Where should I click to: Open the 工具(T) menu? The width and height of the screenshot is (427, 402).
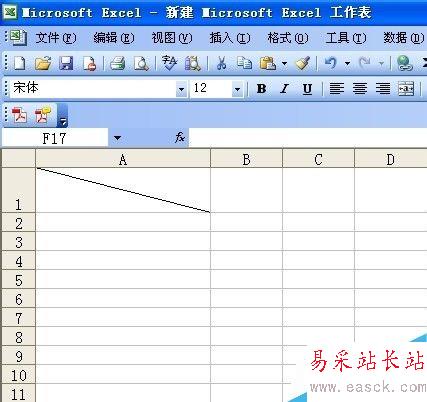(346, 38)
